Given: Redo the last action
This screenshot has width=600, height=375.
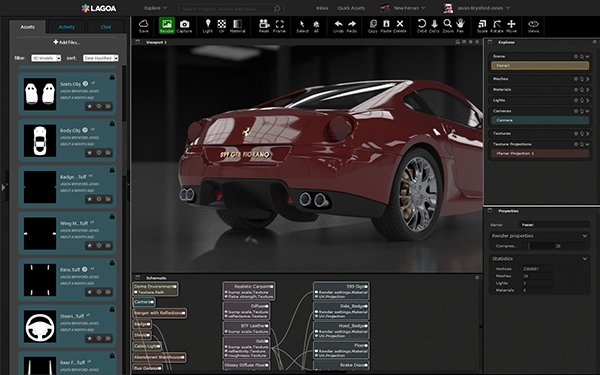Looking at the screenshot, I should 352,26.
